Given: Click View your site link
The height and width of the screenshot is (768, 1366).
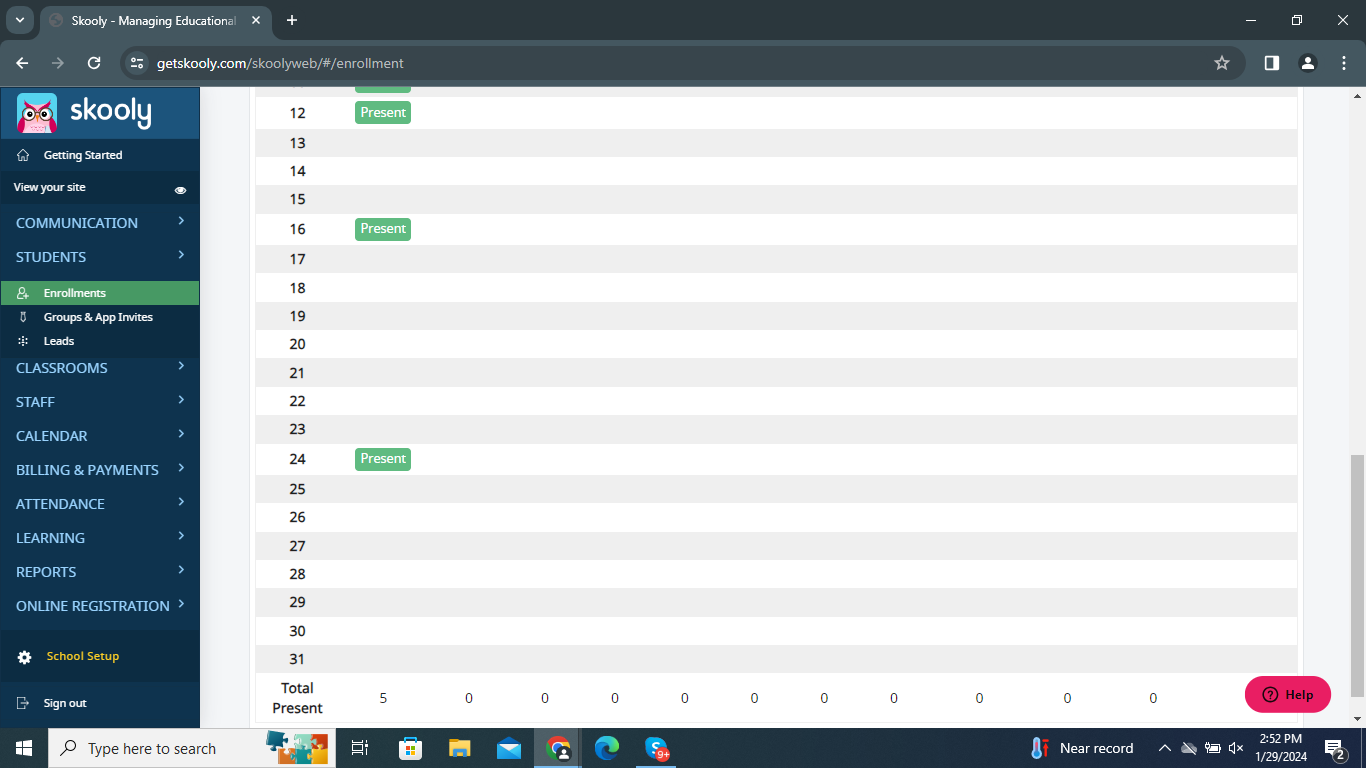Looking at the screenshot, I should (x=50, y=187).
